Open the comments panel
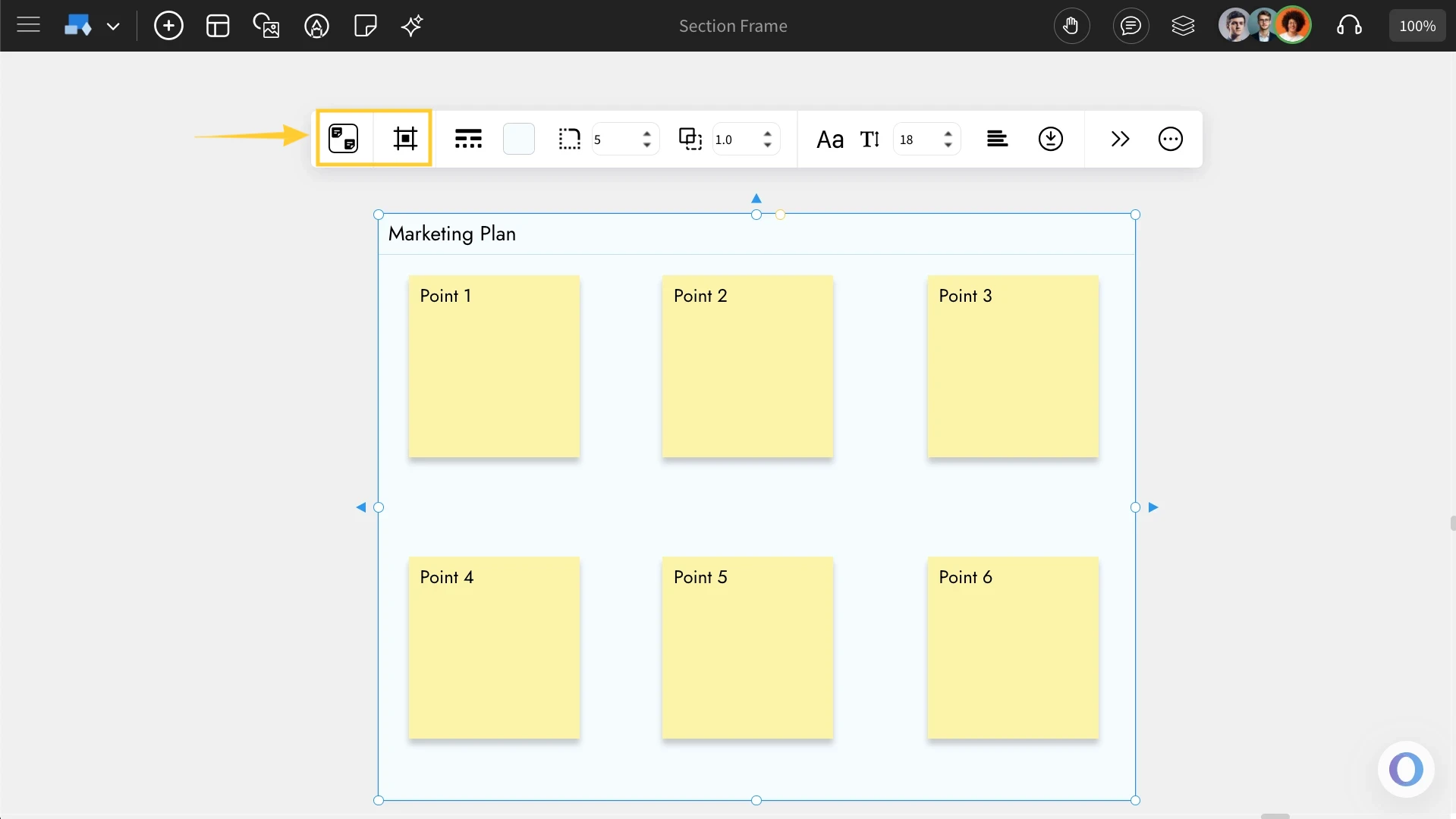Screen dimensions: 1456x819 (1131, 25)
